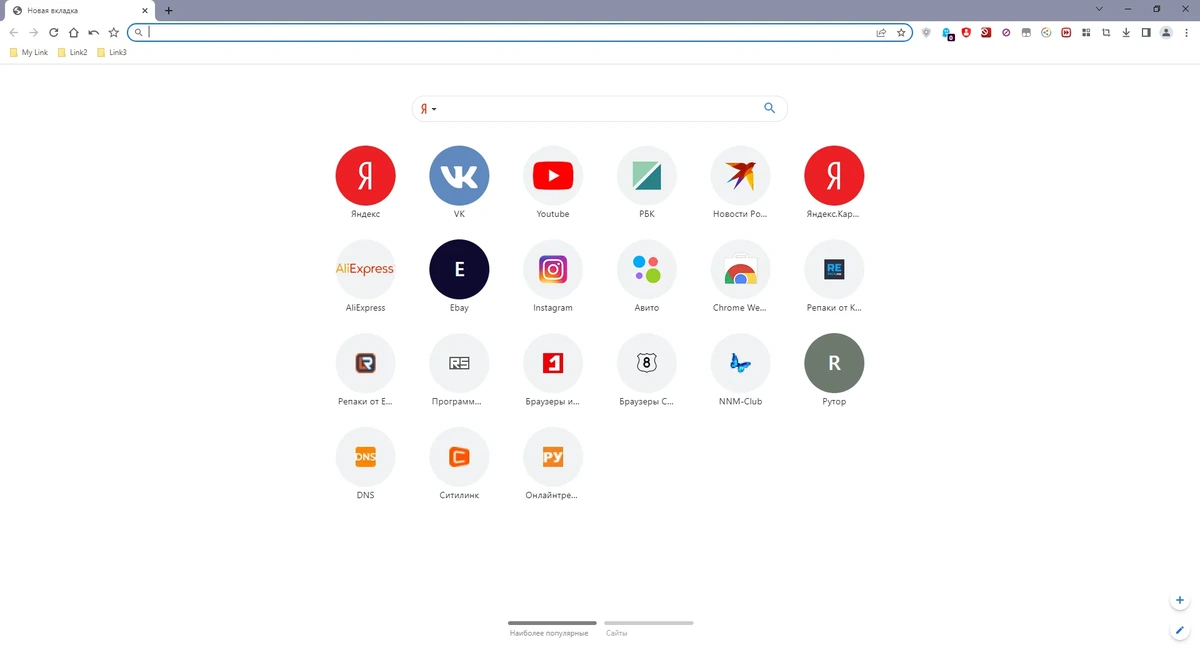Open the VK speed dial tile
The width and height of the screenshot is (1200, 650).
coord(459,176)
